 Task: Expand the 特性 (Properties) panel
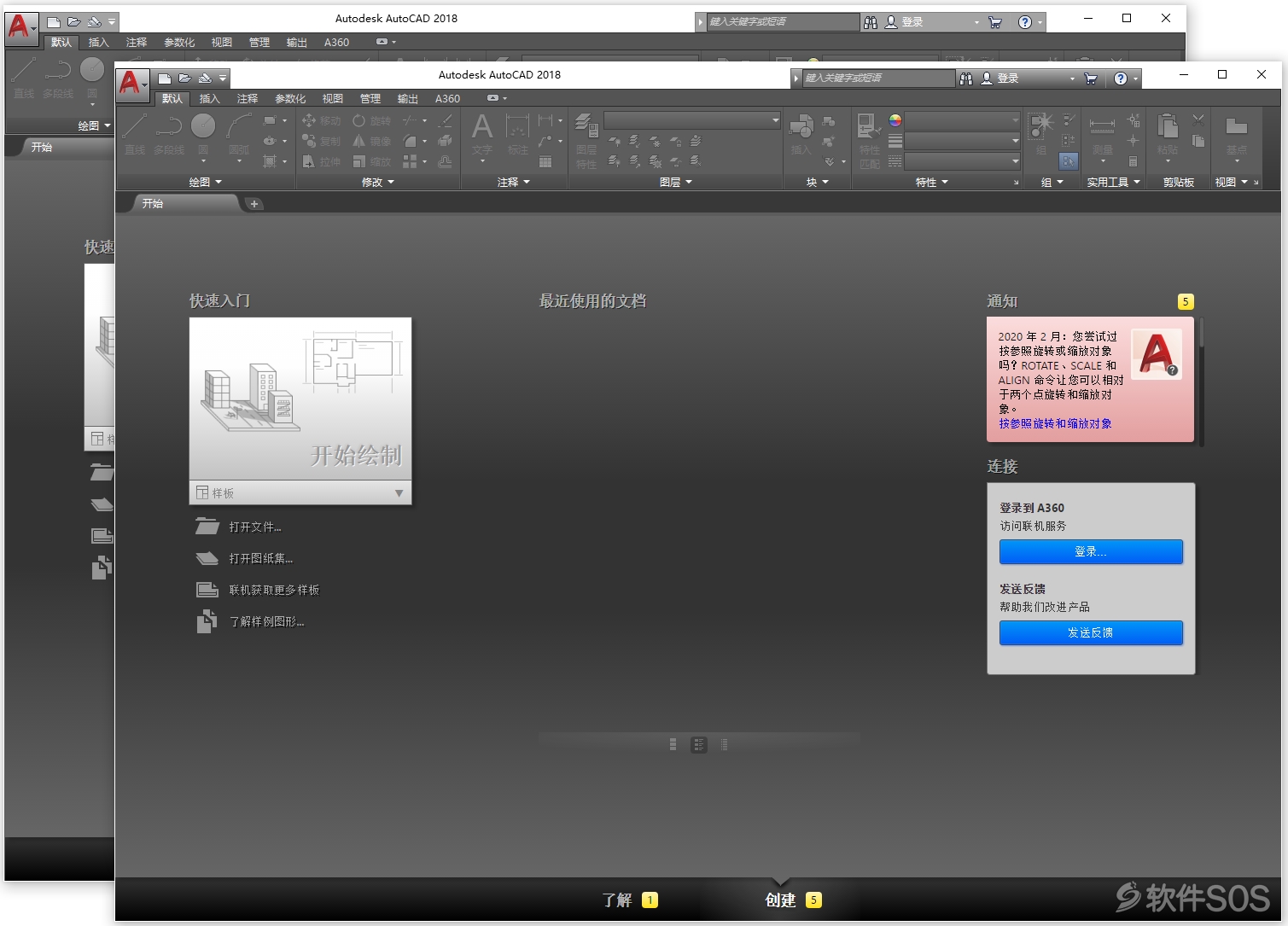click(932, 182)
